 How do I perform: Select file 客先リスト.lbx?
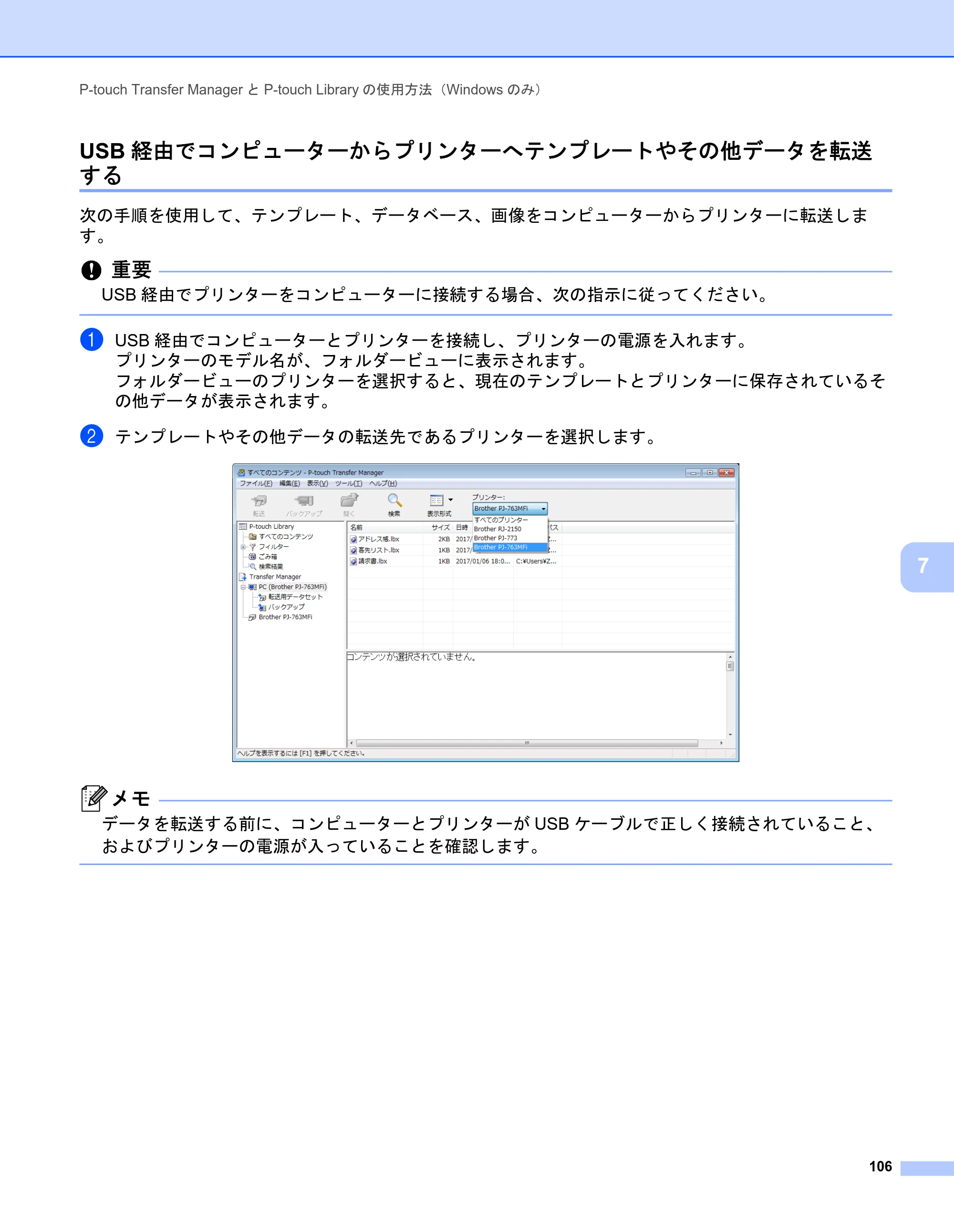pyautogui.click(x=378, y=551)
